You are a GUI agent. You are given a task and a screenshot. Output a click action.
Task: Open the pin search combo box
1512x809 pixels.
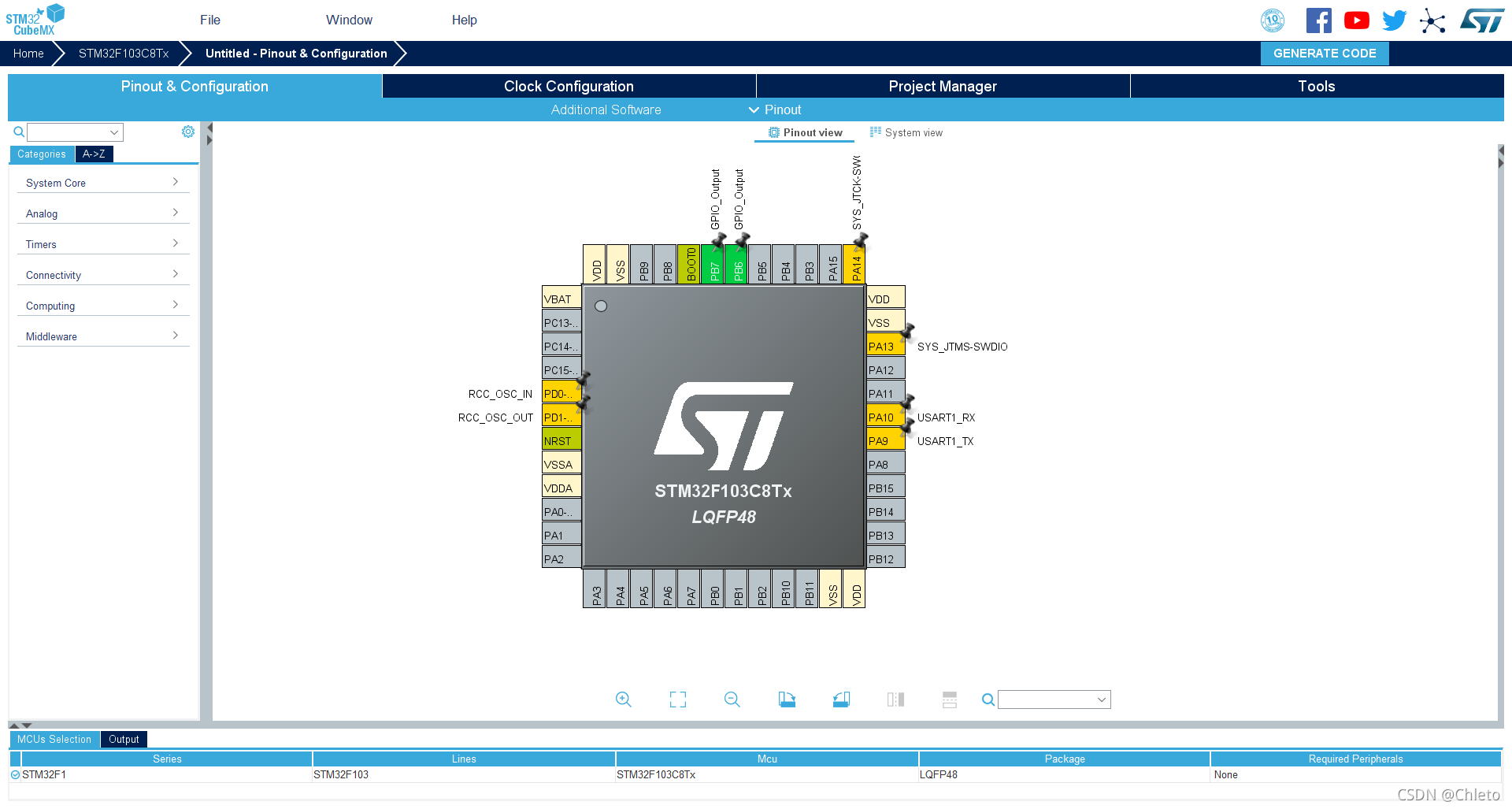pyautogui.click(x=1054, y=700)
